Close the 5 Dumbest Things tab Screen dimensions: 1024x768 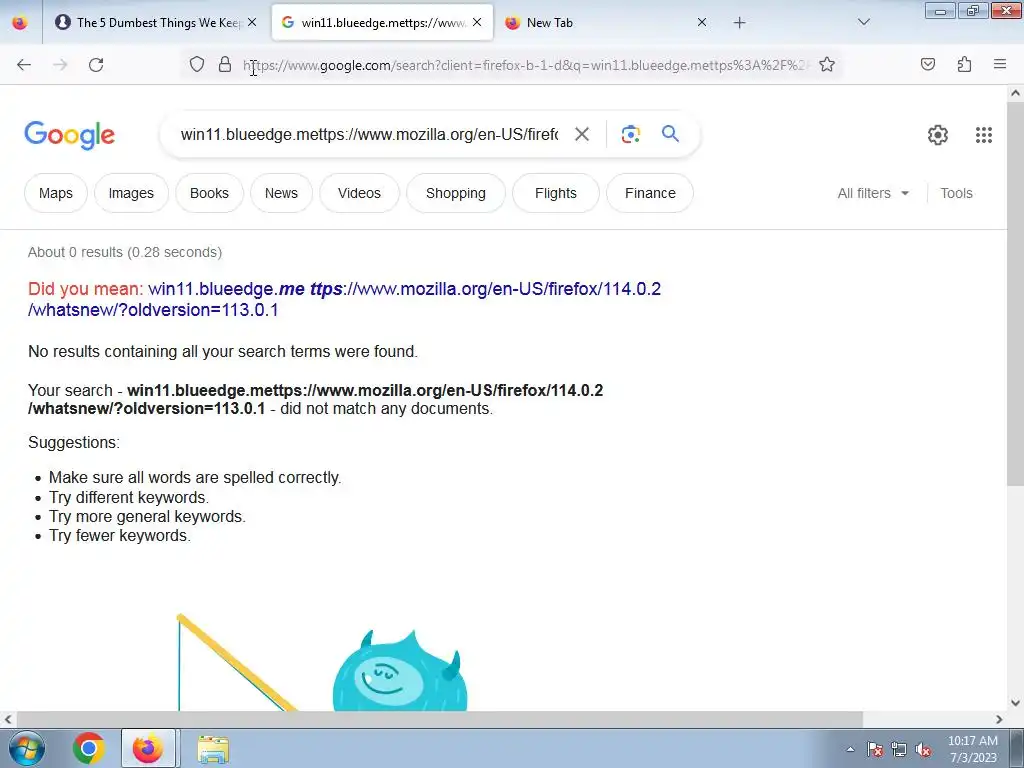point(252,22)
